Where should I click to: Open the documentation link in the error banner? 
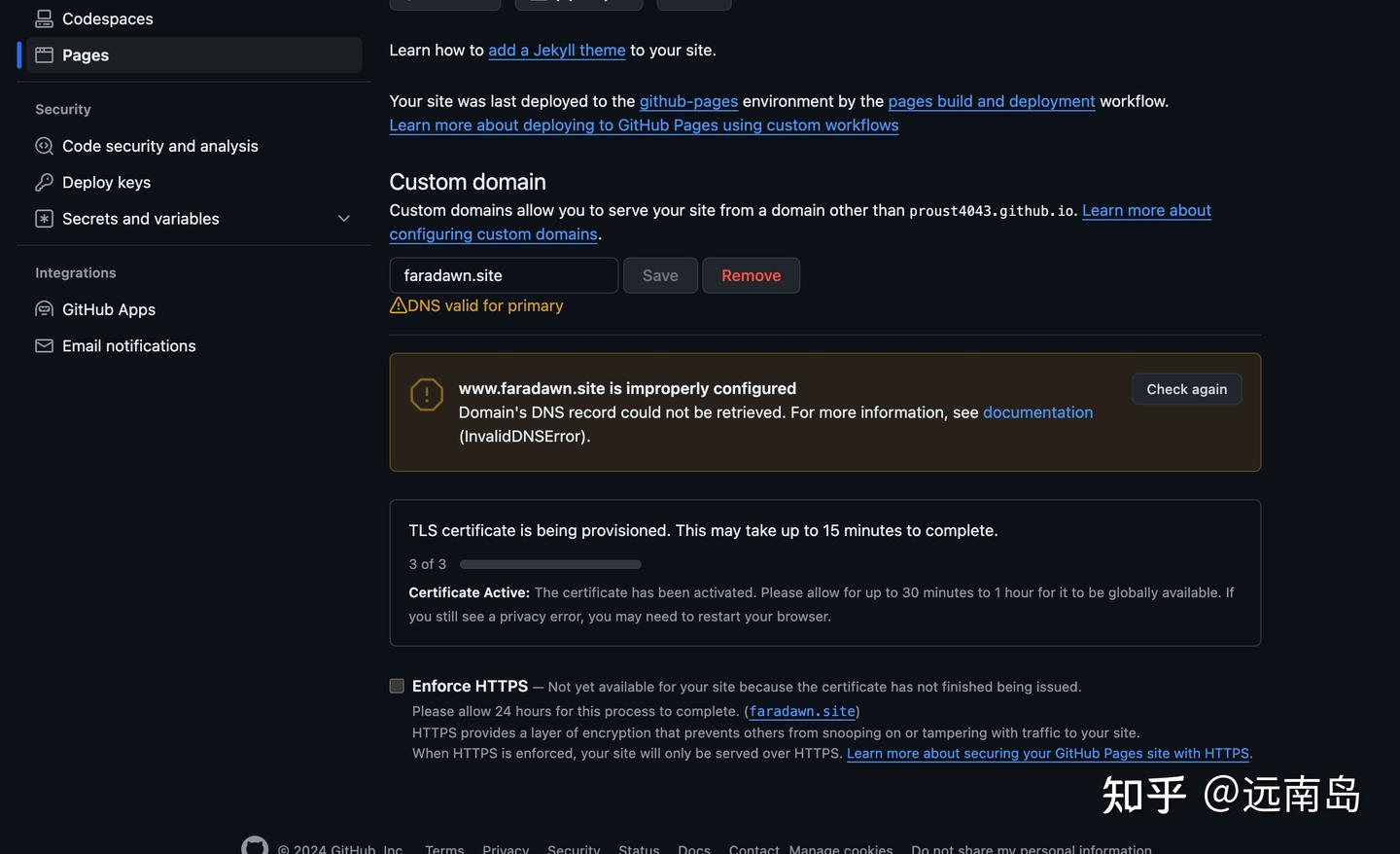click(1037, 411)
